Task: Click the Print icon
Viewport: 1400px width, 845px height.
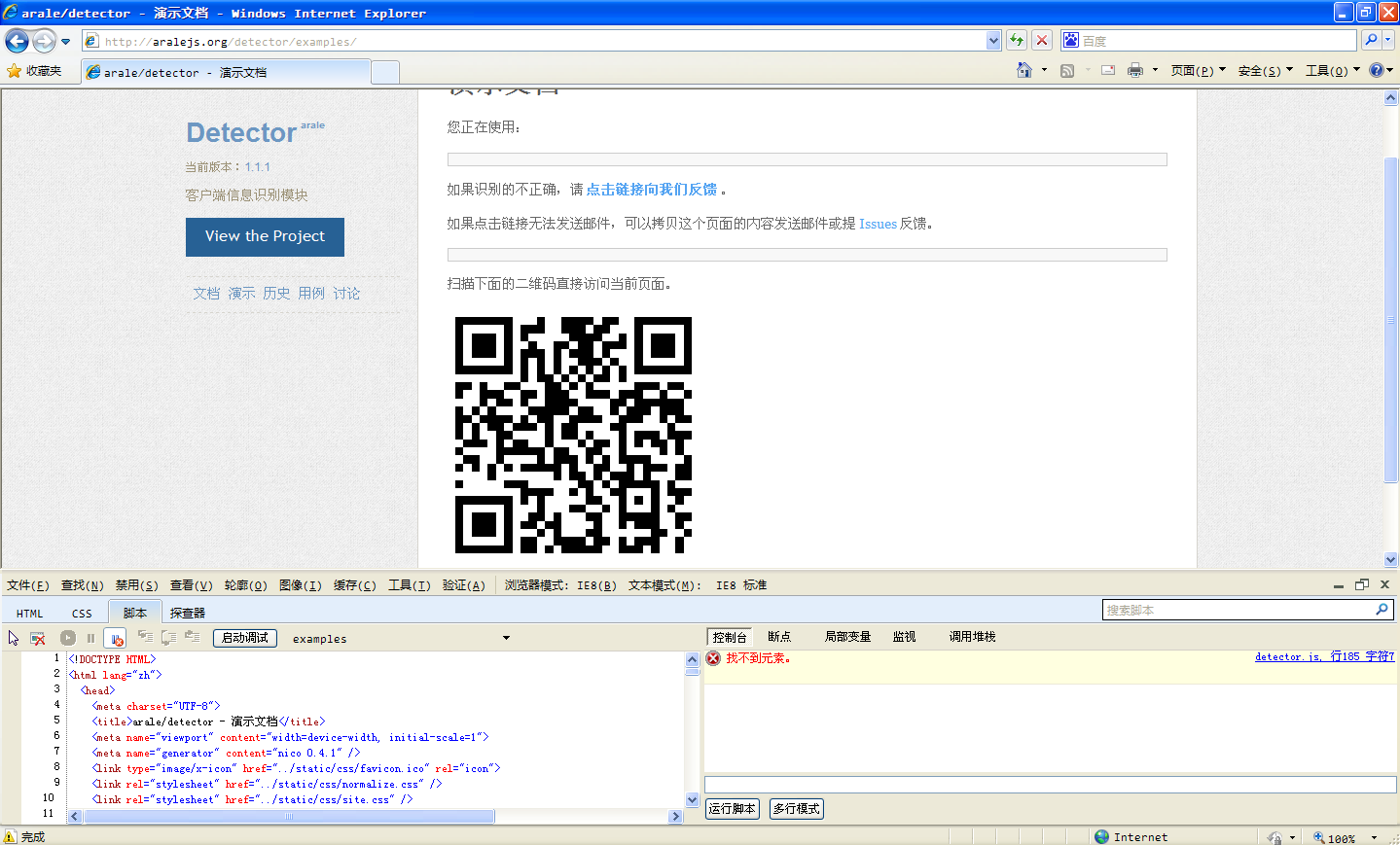Action: (x=1135, y=70)
